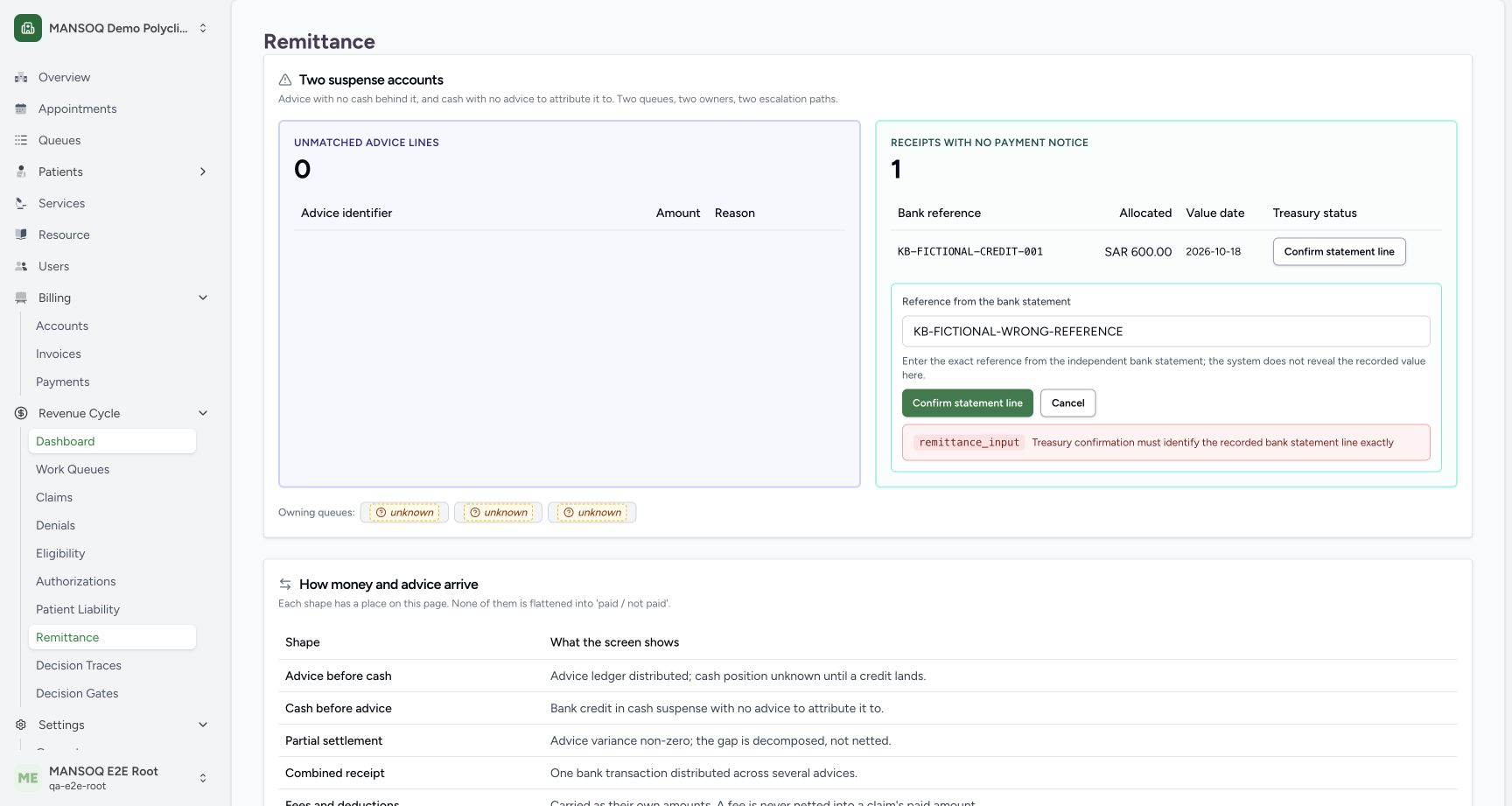Select Remittance in the sidebar
This screenshot has height=806, width=1512.
pos(112,638)
